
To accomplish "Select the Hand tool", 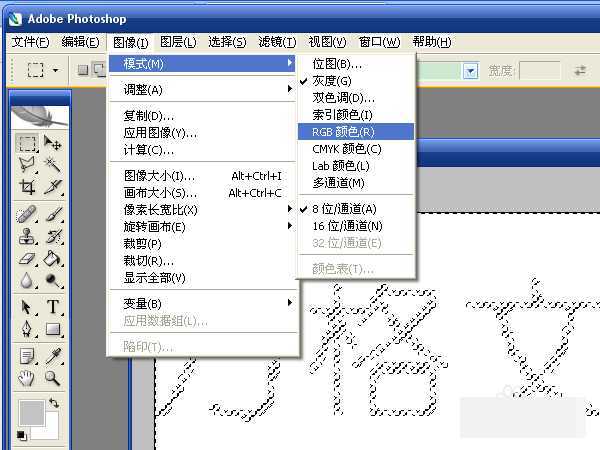I will point(27,378).
